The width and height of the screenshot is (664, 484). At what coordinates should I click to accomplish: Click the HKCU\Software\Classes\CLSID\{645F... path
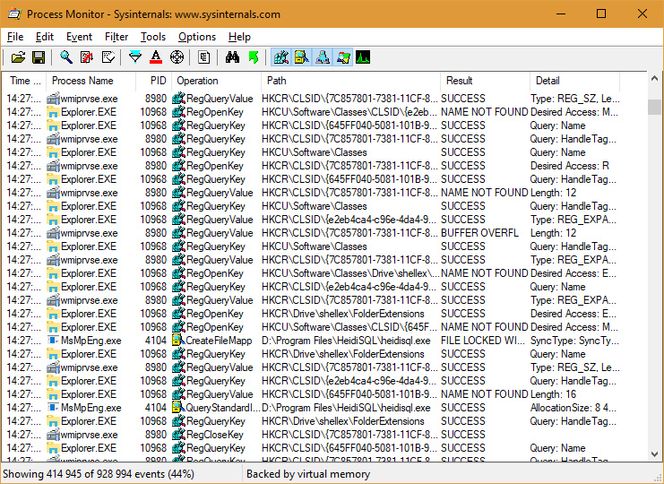(x=349, y=327)
